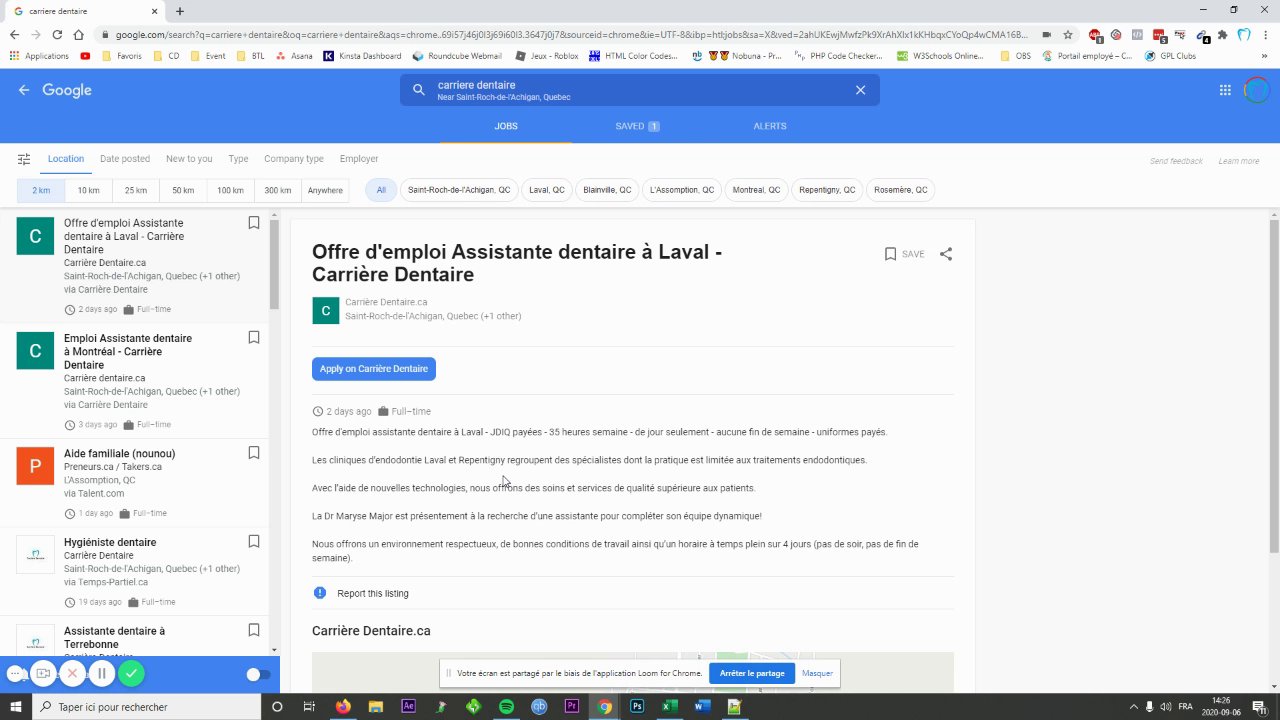Switch to the ALERTS tab

(770, 126)
